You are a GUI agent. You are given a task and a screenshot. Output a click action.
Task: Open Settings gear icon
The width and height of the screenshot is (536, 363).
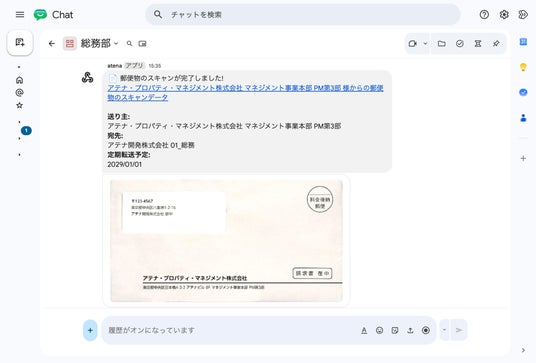click(504, 14)
